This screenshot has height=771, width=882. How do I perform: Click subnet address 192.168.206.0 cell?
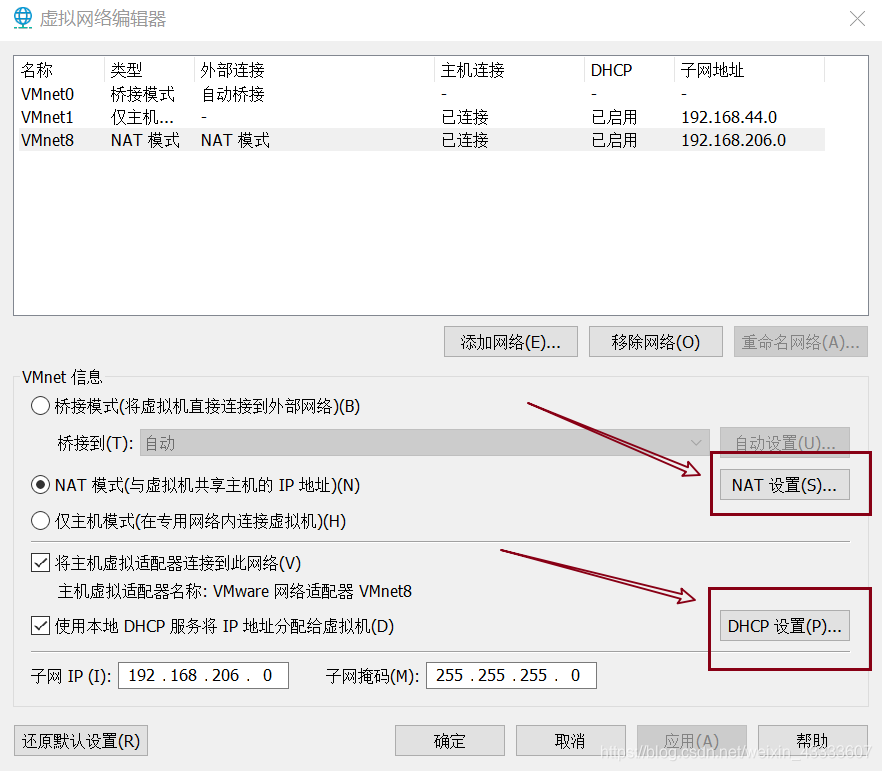point(734,140)
